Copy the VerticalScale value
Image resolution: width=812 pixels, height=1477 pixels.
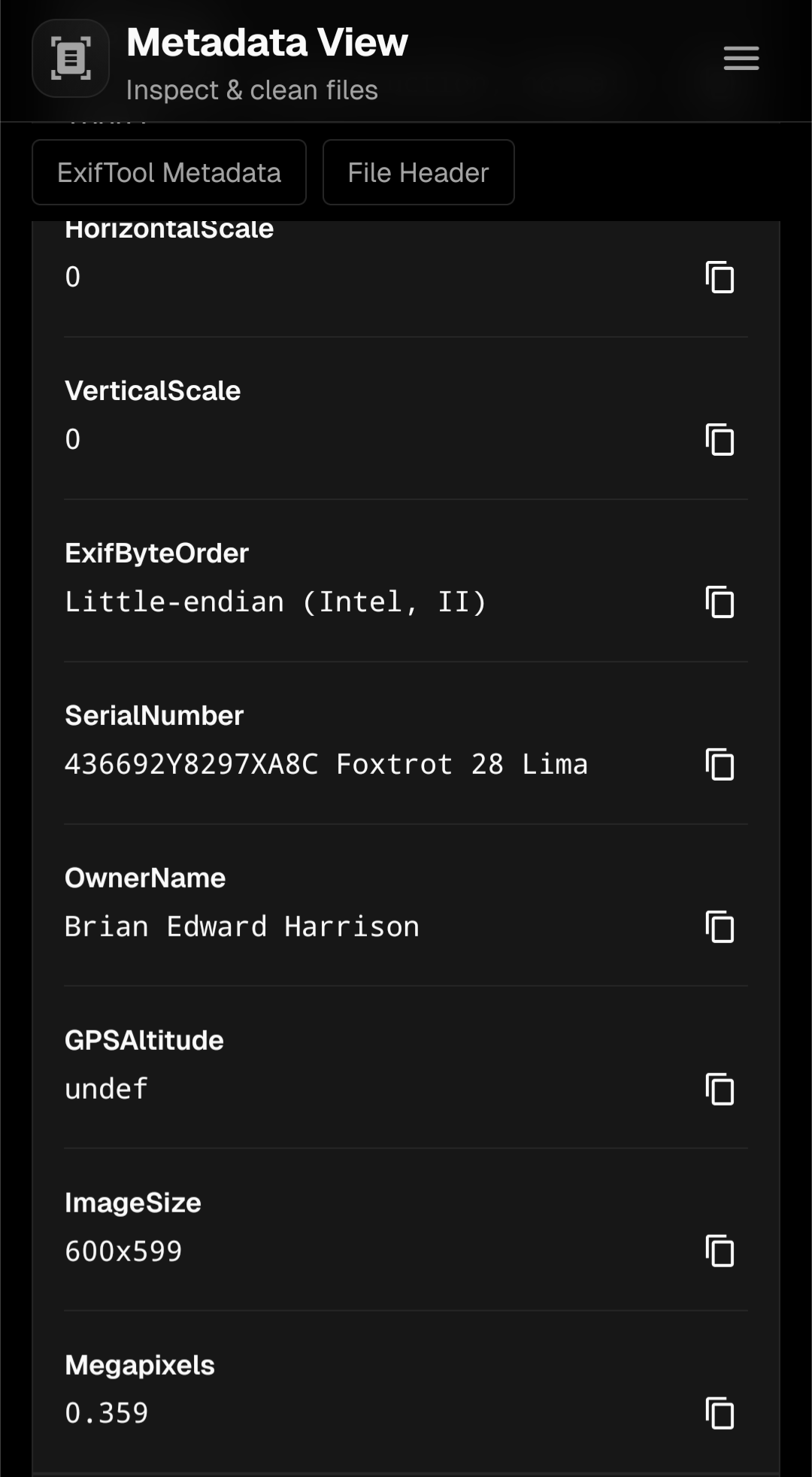(720, 440)
